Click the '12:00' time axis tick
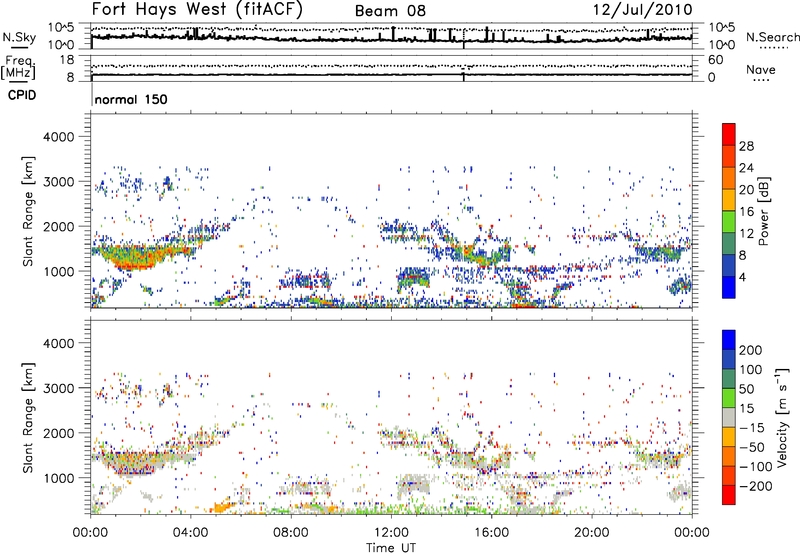Screen dimensions: 800x554 tap(391, 533)
